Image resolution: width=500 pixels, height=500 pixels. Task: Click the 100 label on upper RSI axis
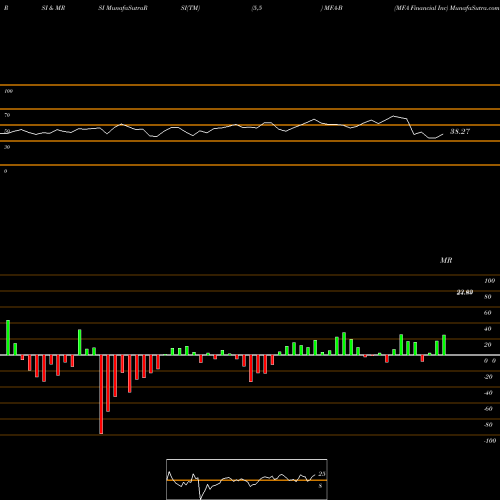click(x=8, y=91)
